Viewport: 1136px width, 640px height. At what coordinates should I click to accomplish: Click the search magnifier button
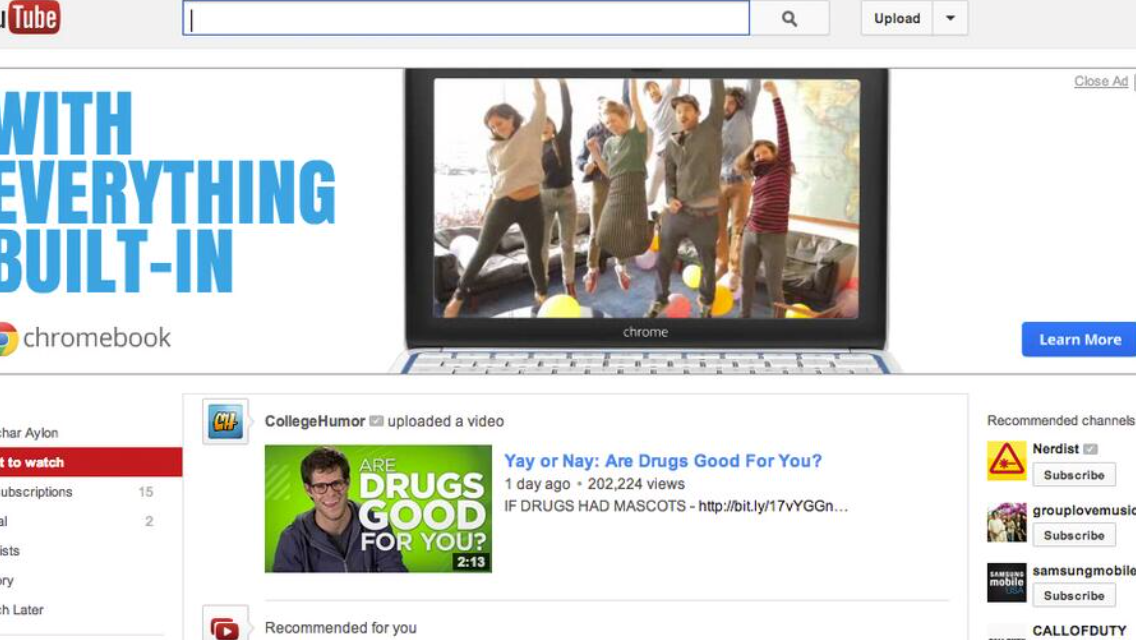[789, 19]
